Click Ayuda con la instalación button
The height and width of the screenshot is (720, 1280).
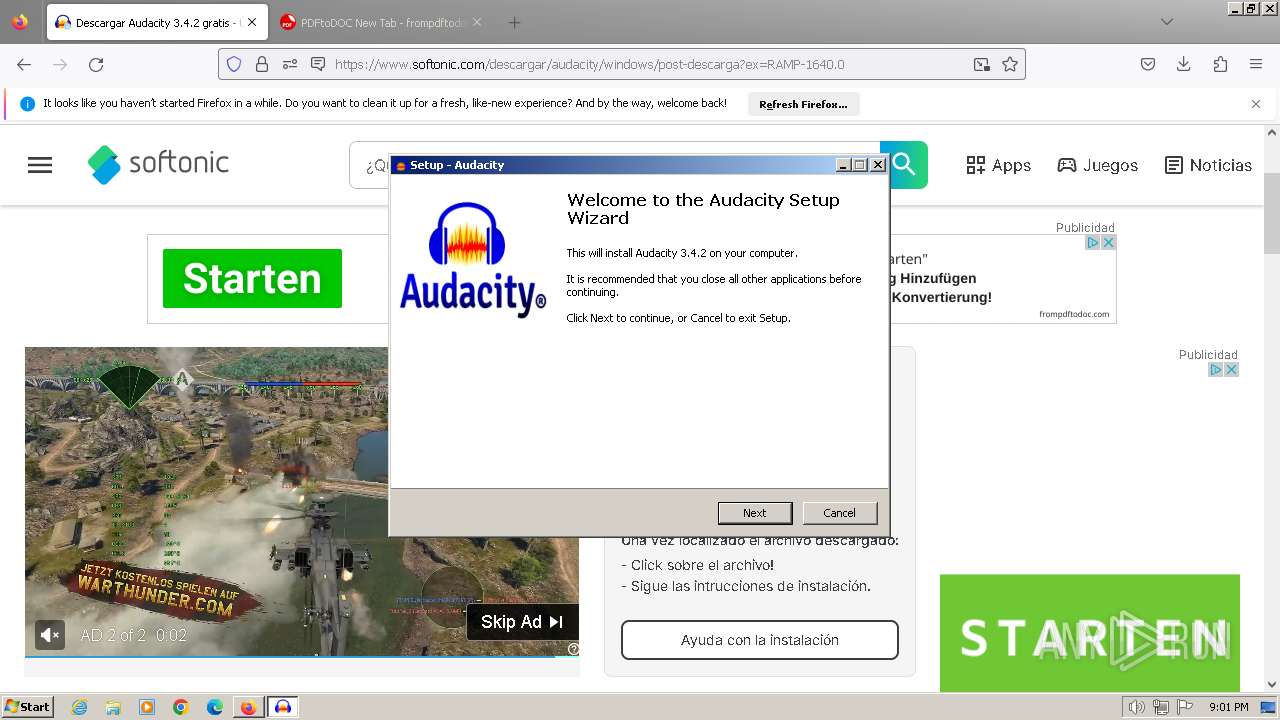coord(760,640)
